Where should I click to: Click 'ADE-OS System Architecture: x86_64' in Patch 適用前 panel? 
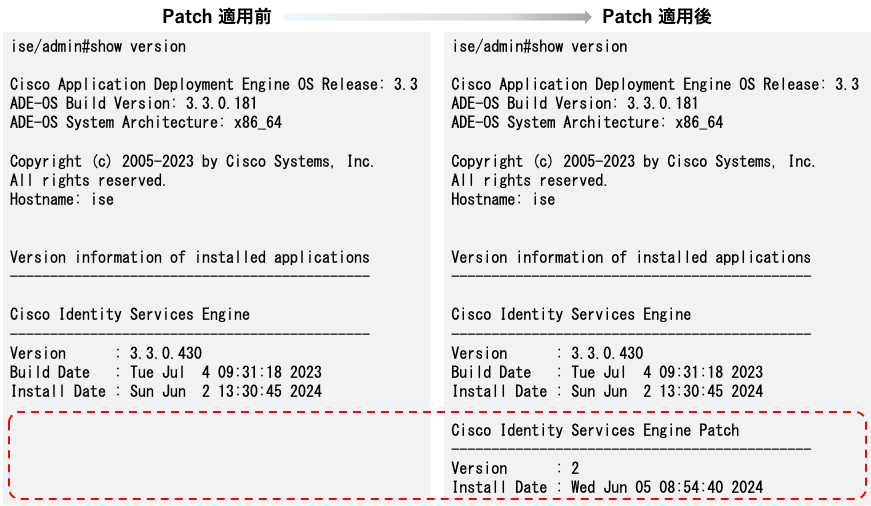click(146, 122)
